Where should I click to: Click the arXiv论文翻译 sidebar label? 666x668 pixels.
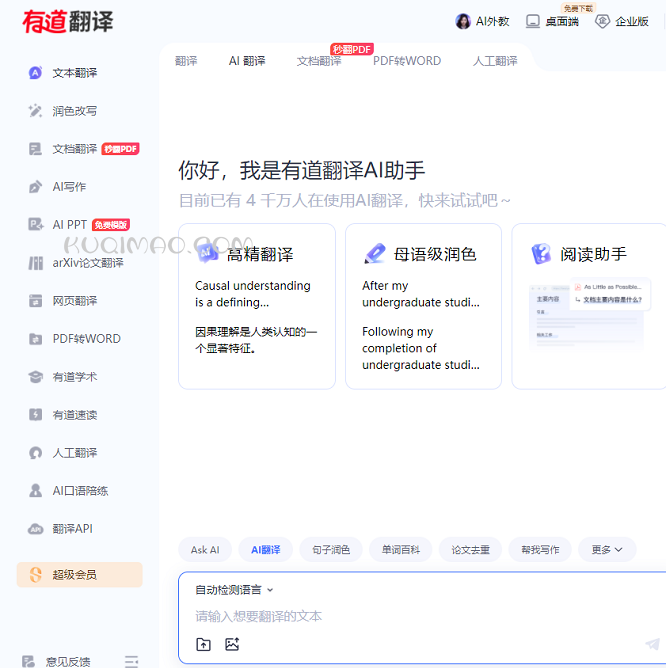pos(88,263)
